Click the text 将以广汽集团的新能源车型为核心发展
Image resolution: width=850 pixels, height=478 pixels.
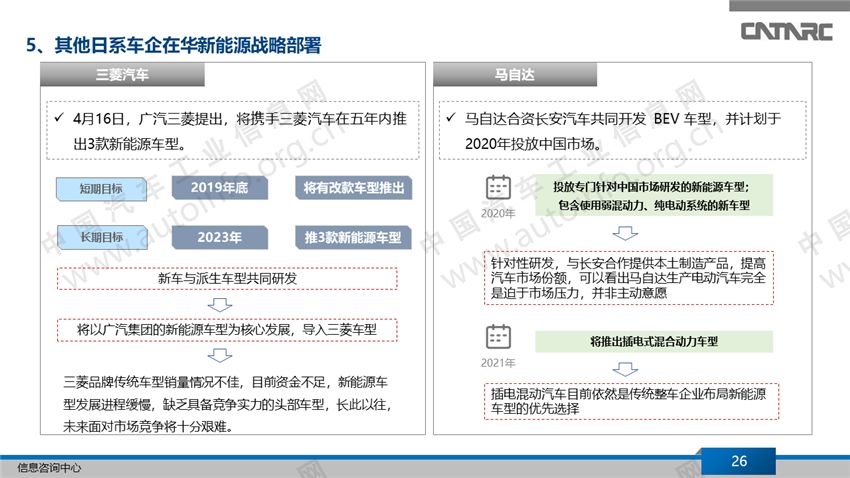pos(183,330)
